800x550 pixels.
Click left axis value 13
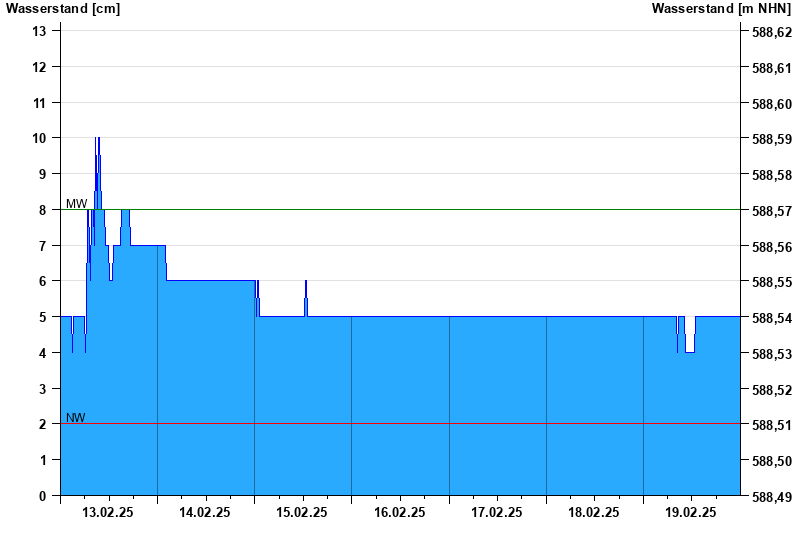39,31
